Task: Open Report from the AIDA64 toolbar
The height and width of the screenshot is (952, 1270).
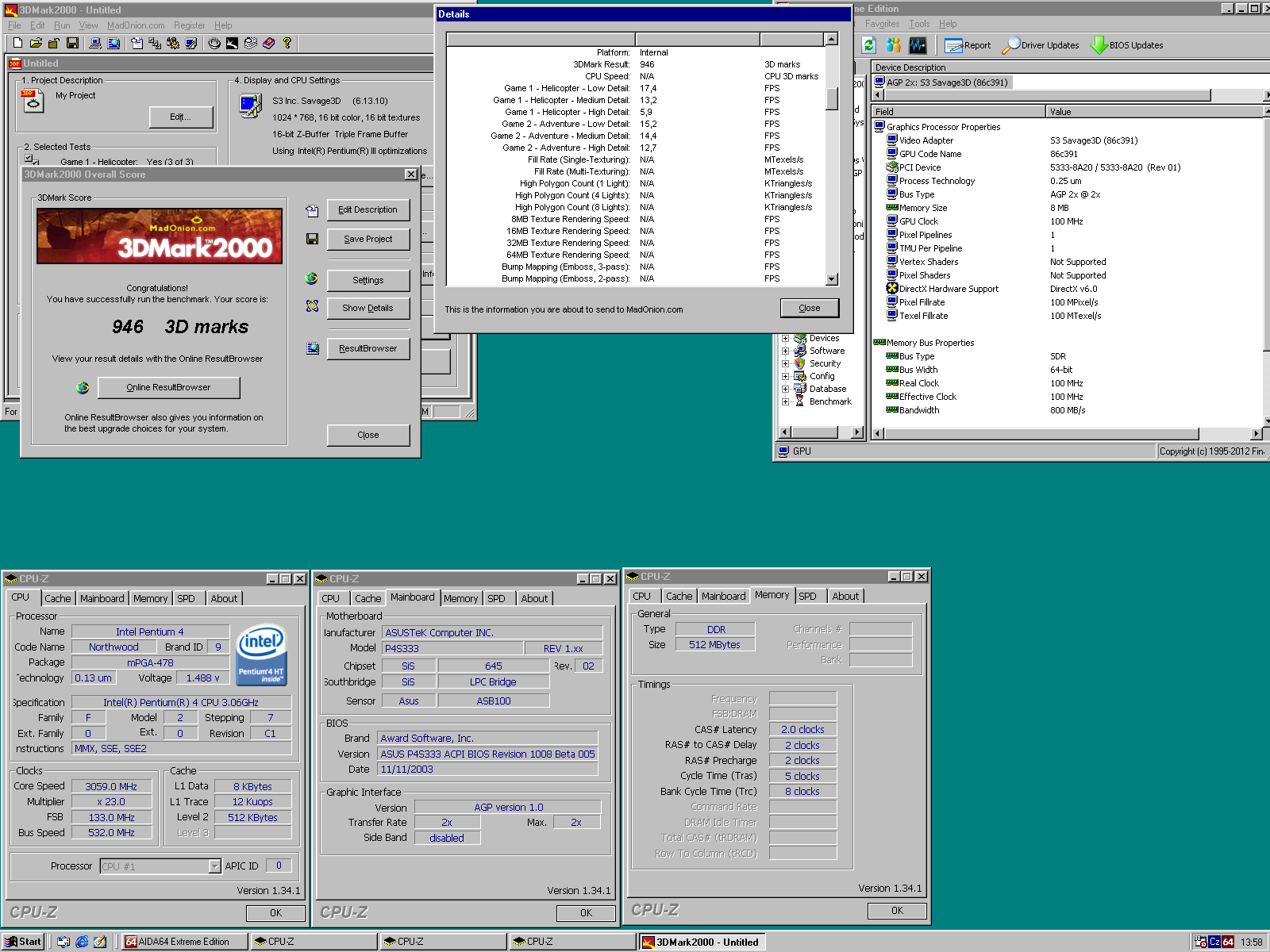Action: coord(968,45)
